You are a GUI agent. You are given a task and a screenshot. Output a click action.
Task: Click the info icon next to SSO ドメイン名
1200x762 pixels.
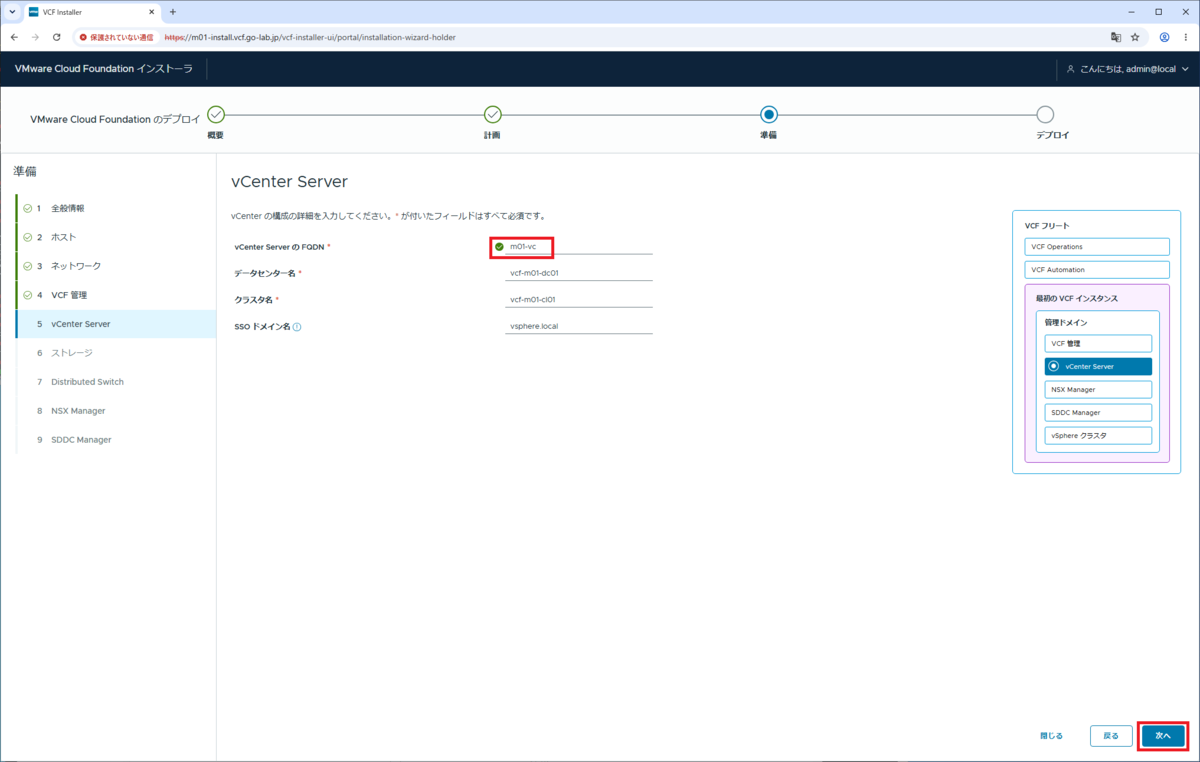coord(297,327)
